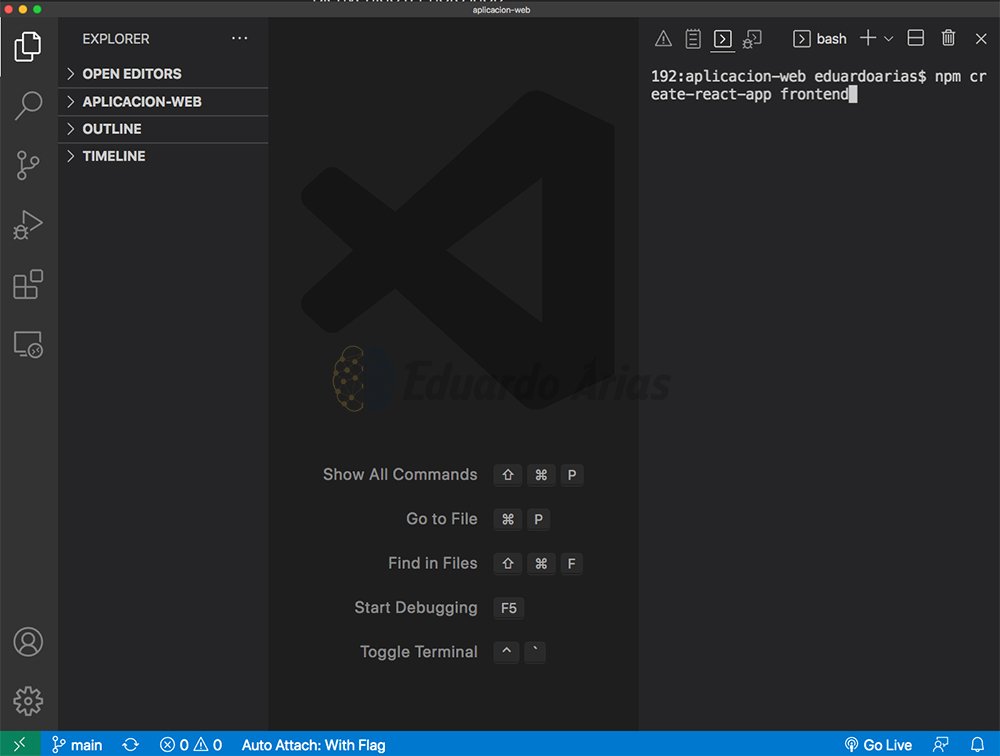Screen dimensions: 1000x756
Task: Open Explorer more actions ellipsis
Action: click(239, 38)
